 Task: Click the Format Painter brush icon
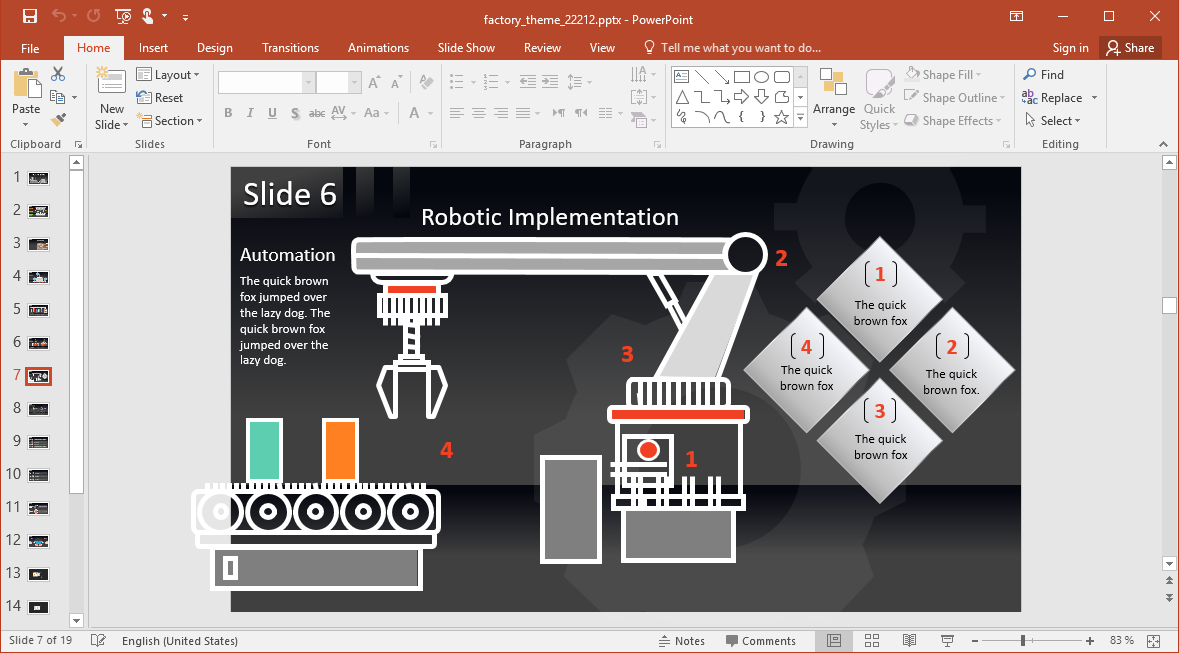(58, 120)
